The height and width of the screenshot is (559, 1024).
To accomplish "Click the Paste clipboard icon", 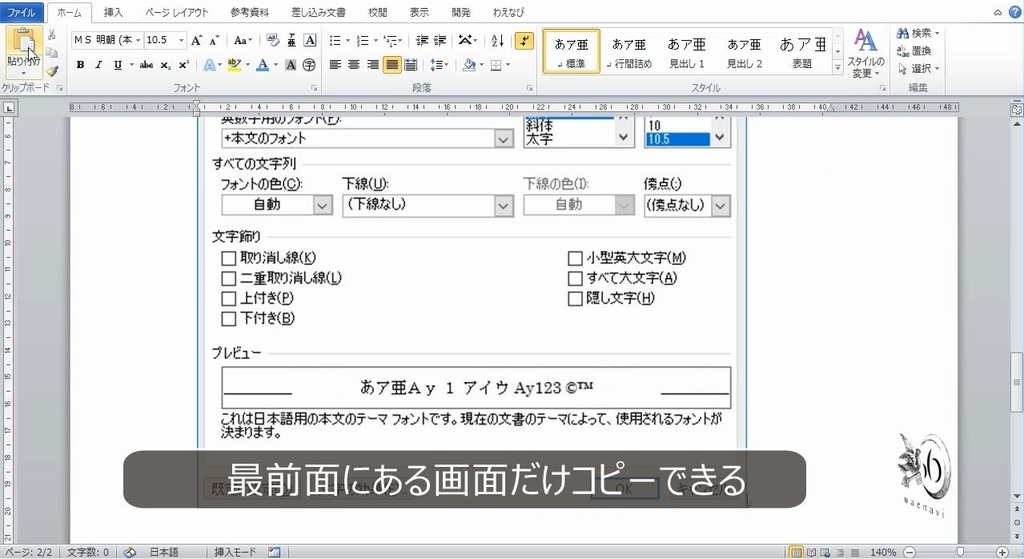I will tap(24, 42).
